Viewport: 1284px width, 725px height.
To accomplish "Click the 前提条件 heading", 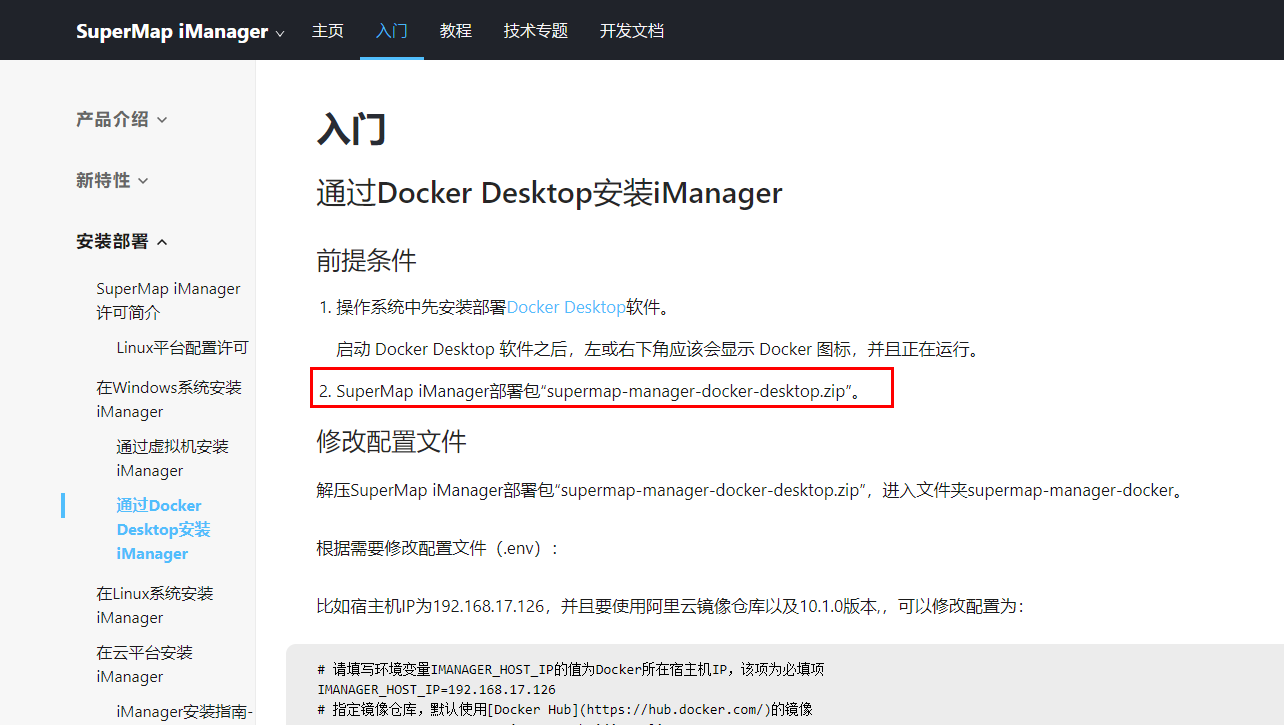I will (x=366, y=261).
